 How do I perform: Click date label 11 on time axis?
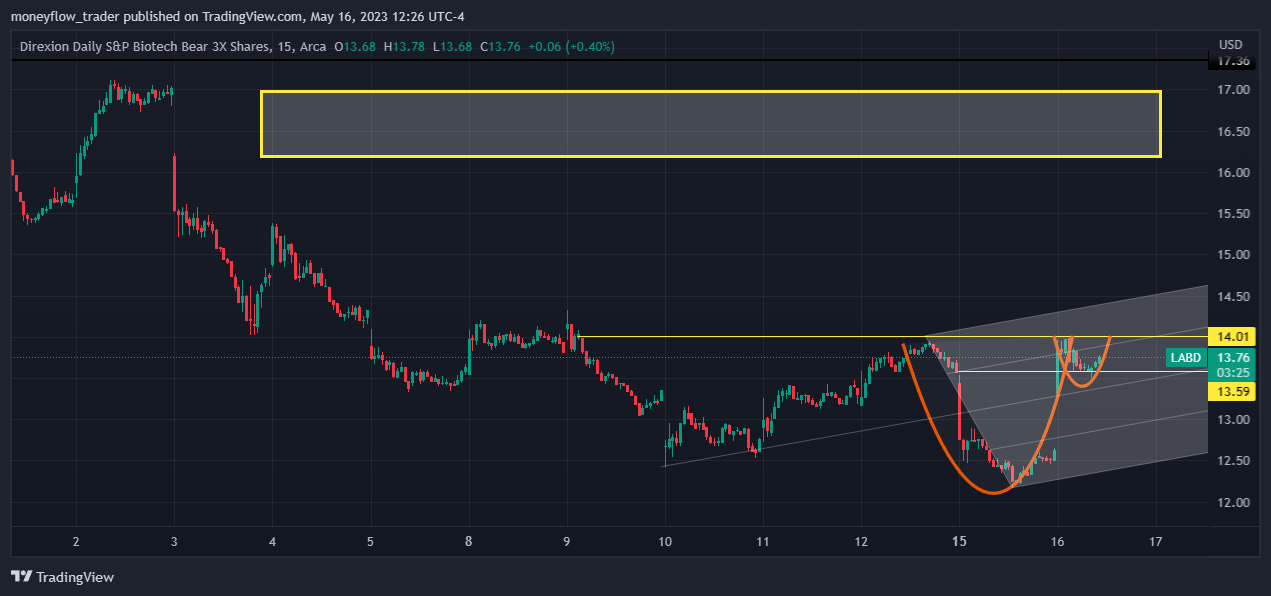[763, 541]
